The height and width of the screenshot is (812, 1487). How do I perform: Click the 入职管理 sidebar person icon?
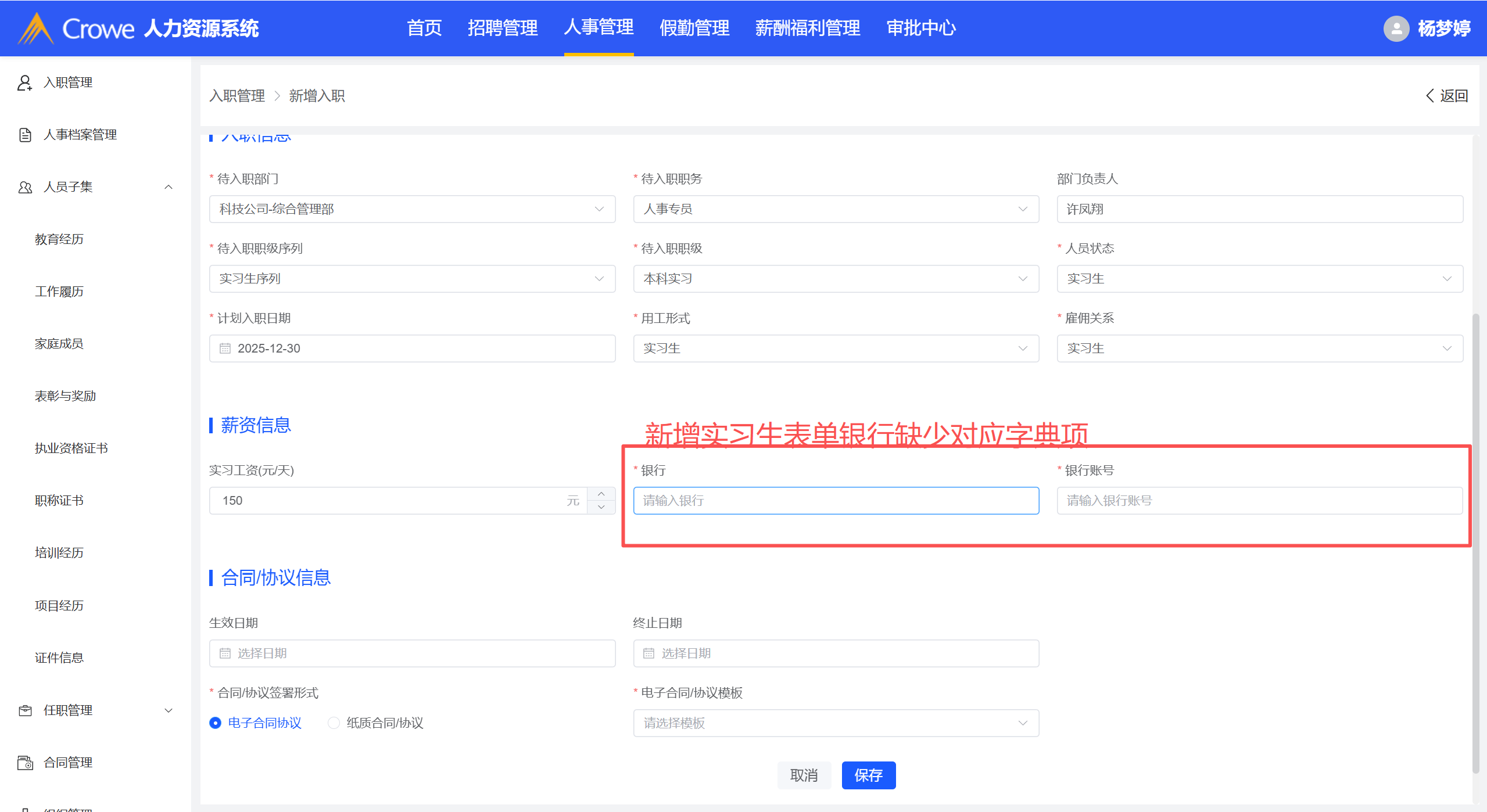(24, 82)
